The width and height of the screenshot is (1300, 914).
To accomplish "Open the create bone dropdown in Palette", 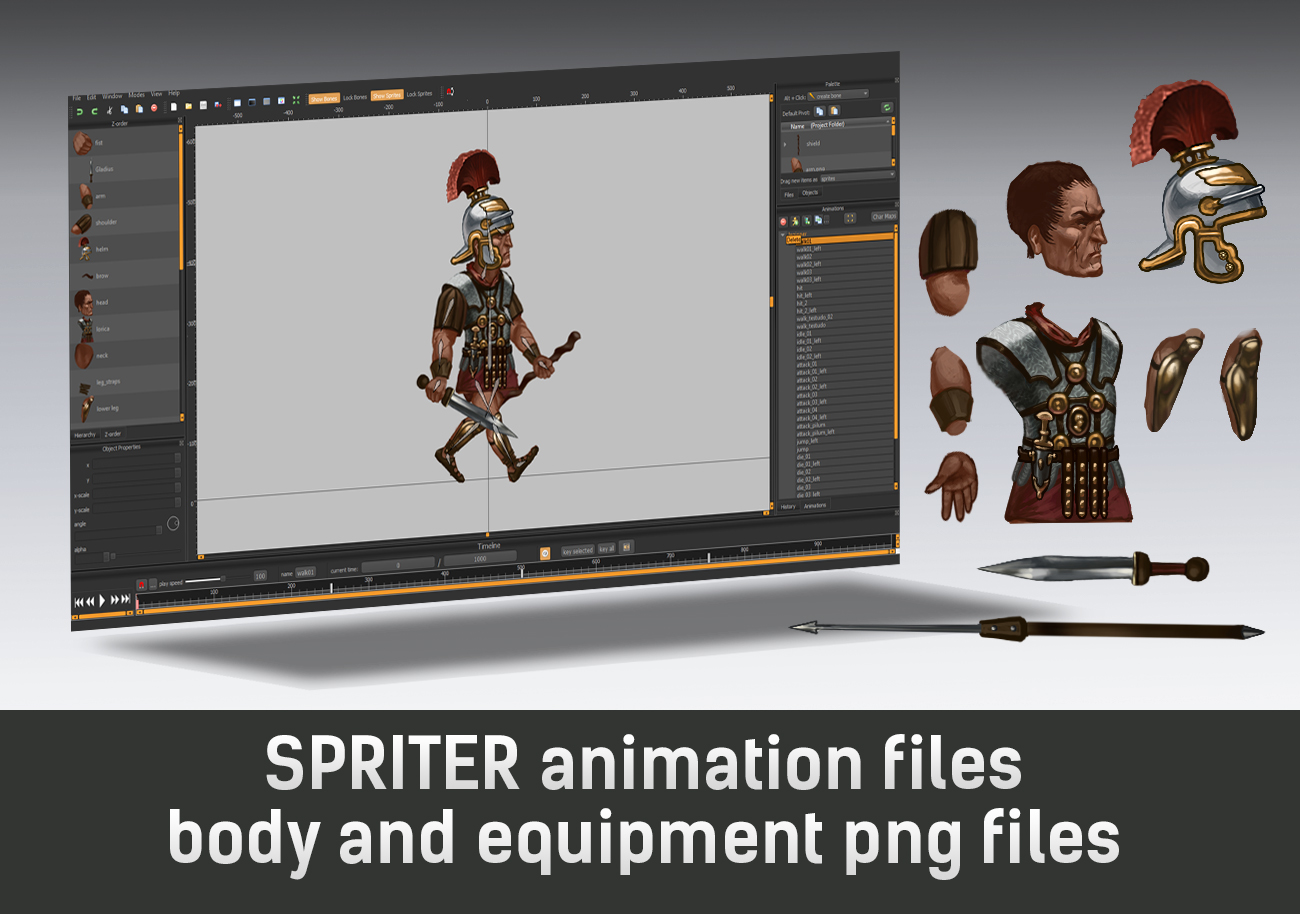I will coord(838,94).
